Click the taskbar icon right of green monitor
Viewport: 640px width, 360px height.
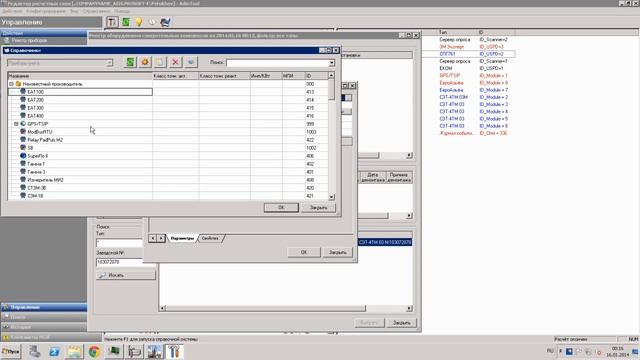(134, 351)
